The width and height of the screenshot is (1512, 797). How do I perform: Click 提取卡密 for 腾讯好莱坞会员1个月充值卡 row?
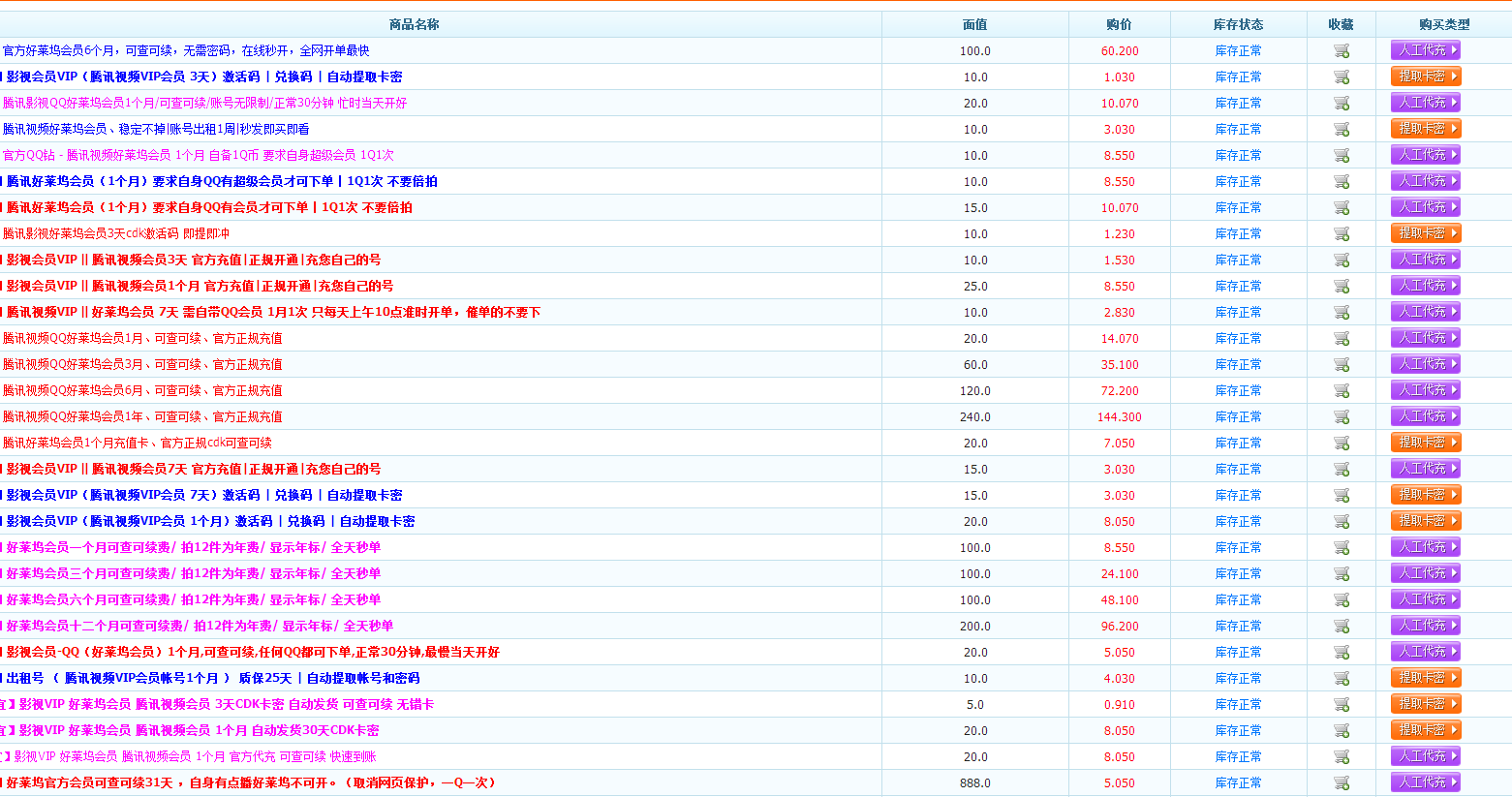pos(1426,442)
